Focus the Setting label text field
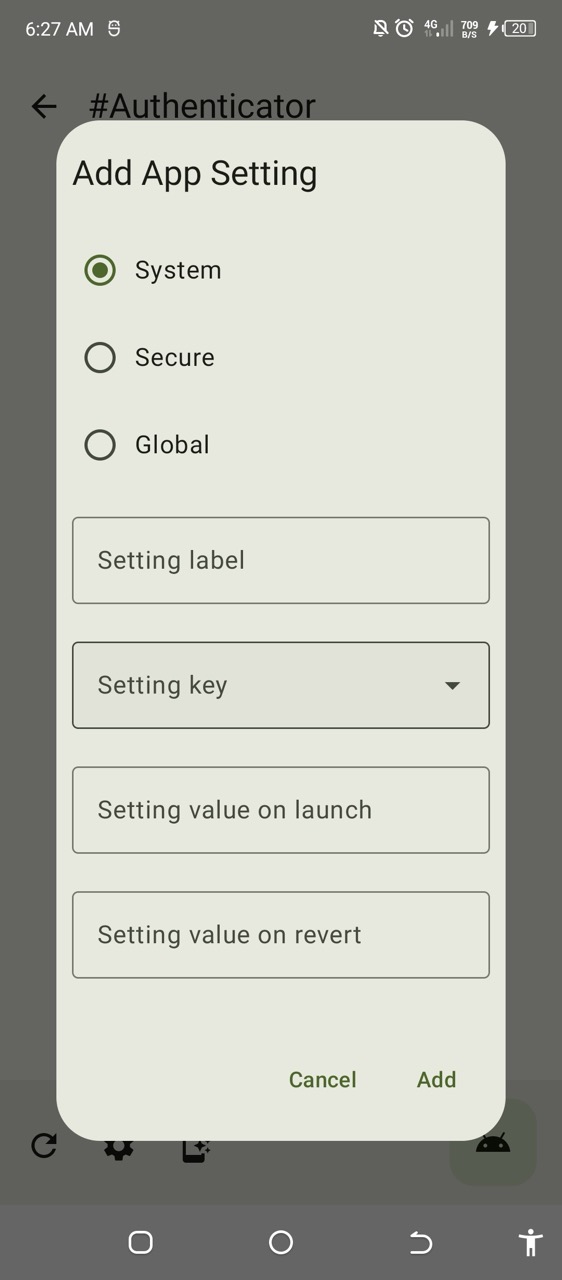The image size is (562, 1280). [x=281, y=560]
